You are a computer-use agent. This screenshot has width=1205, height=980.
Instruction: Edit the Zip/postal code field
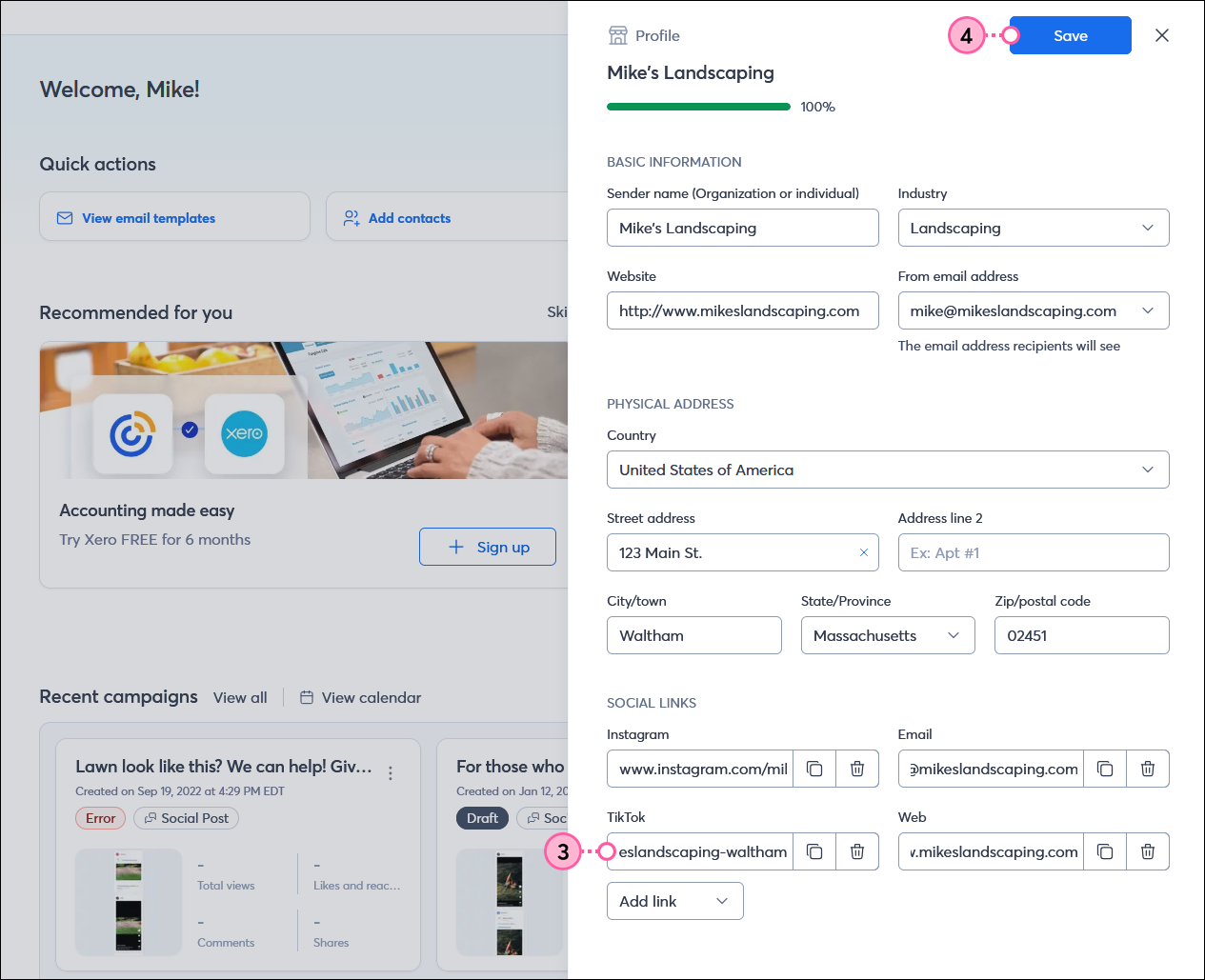click(x=1082, y=635)
